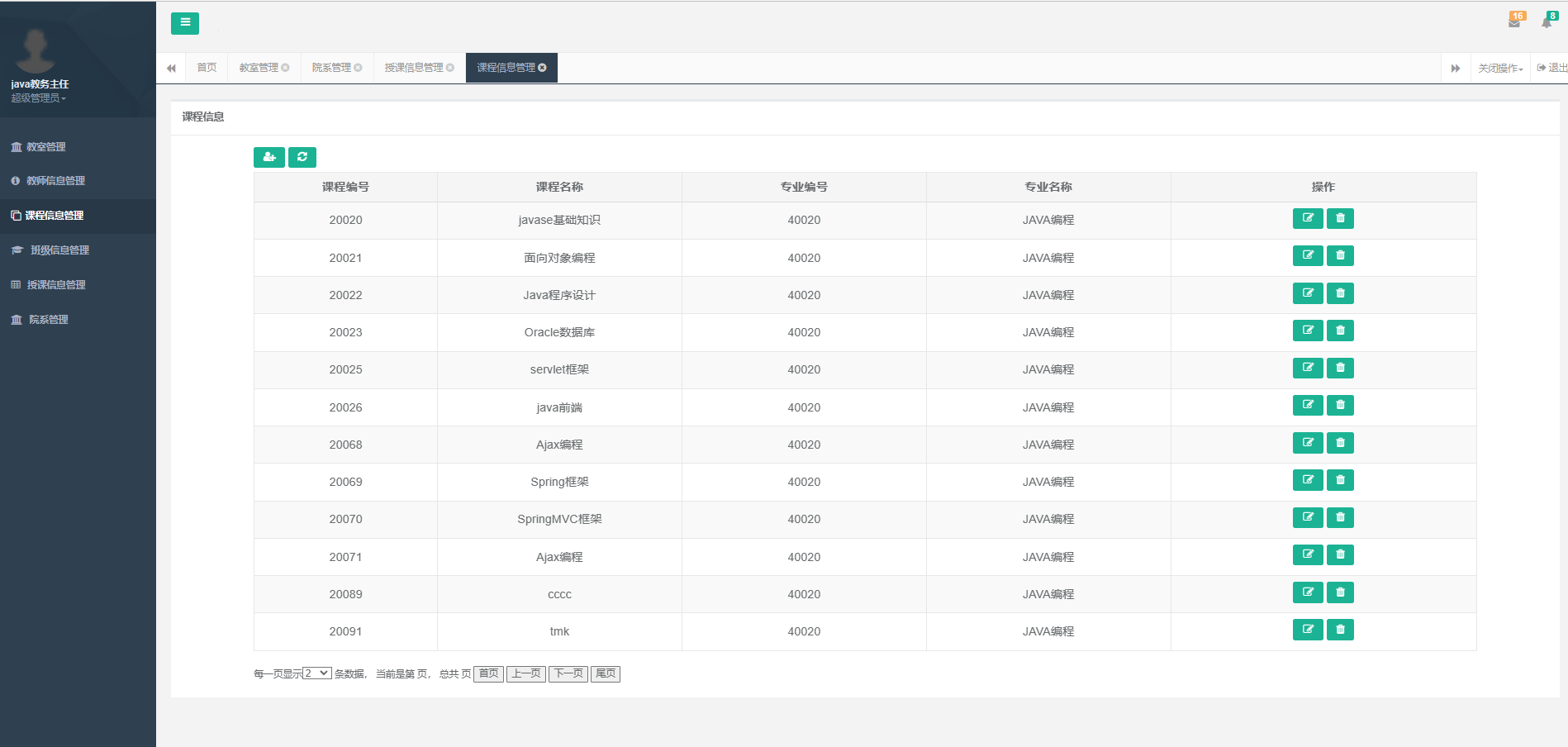The width and height of the screenshot is (1568, 747).
Task: Edit the cccc course
Action: pos(1308,592)
